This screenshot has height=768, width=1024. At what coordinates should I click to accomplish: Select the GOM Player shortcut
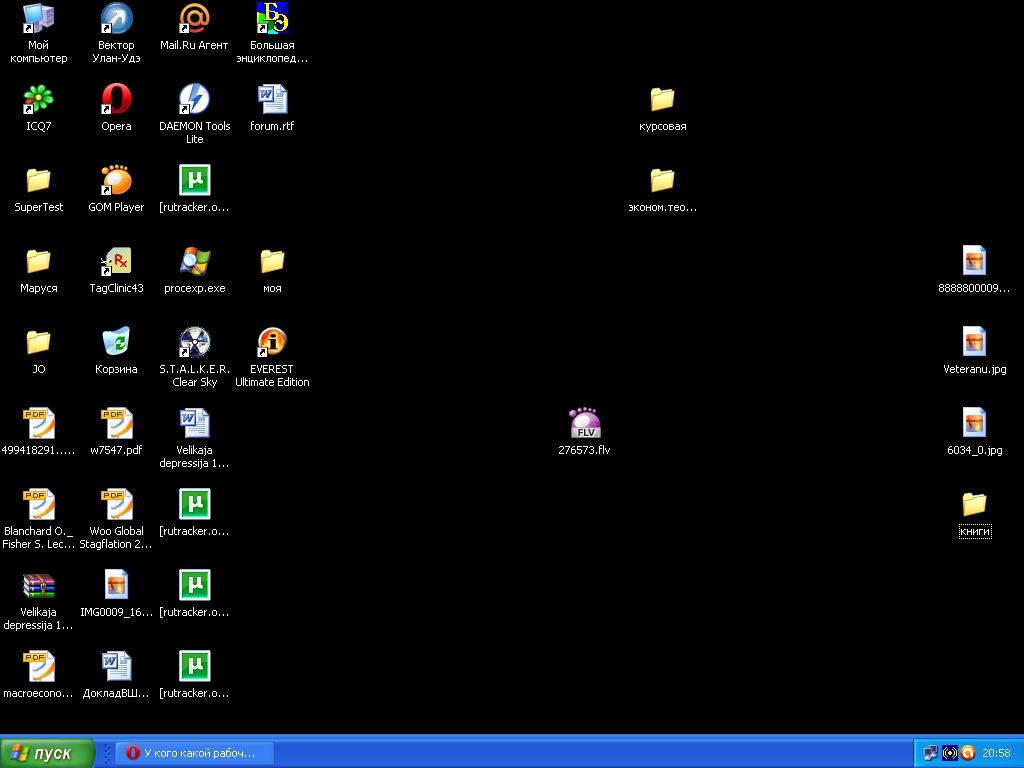116,181
